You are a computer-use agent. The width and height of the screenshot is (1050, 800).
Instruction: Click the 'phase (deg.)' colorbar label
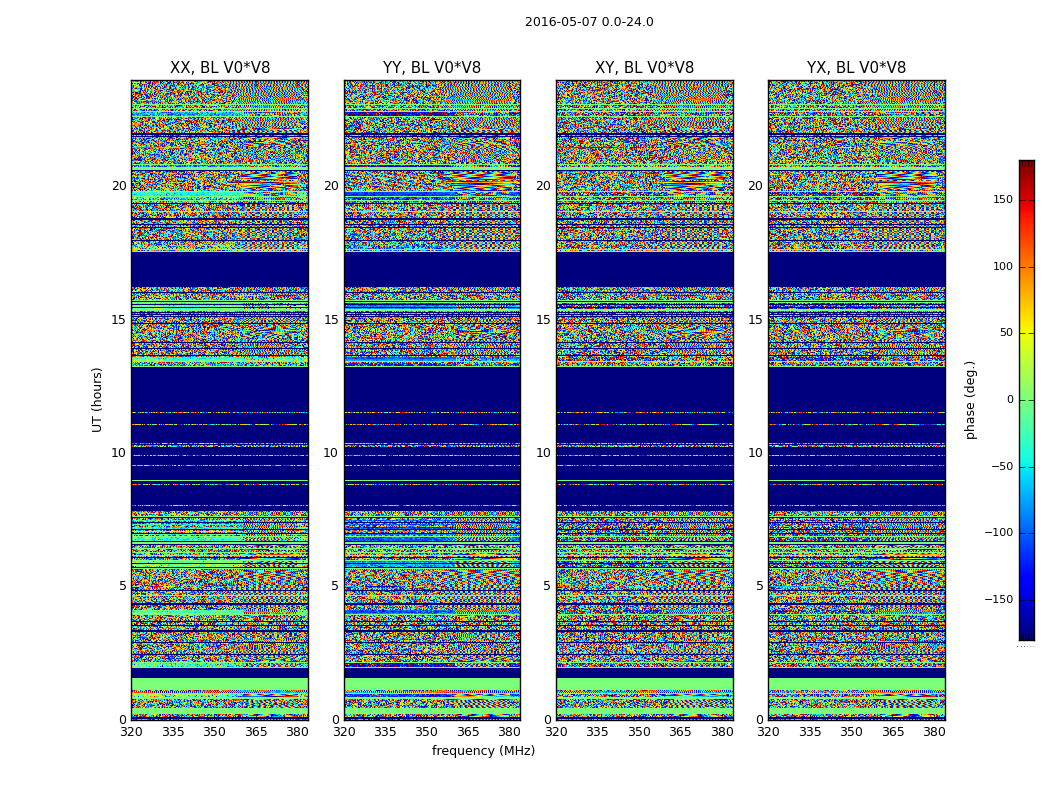click(x=970, y=400)
